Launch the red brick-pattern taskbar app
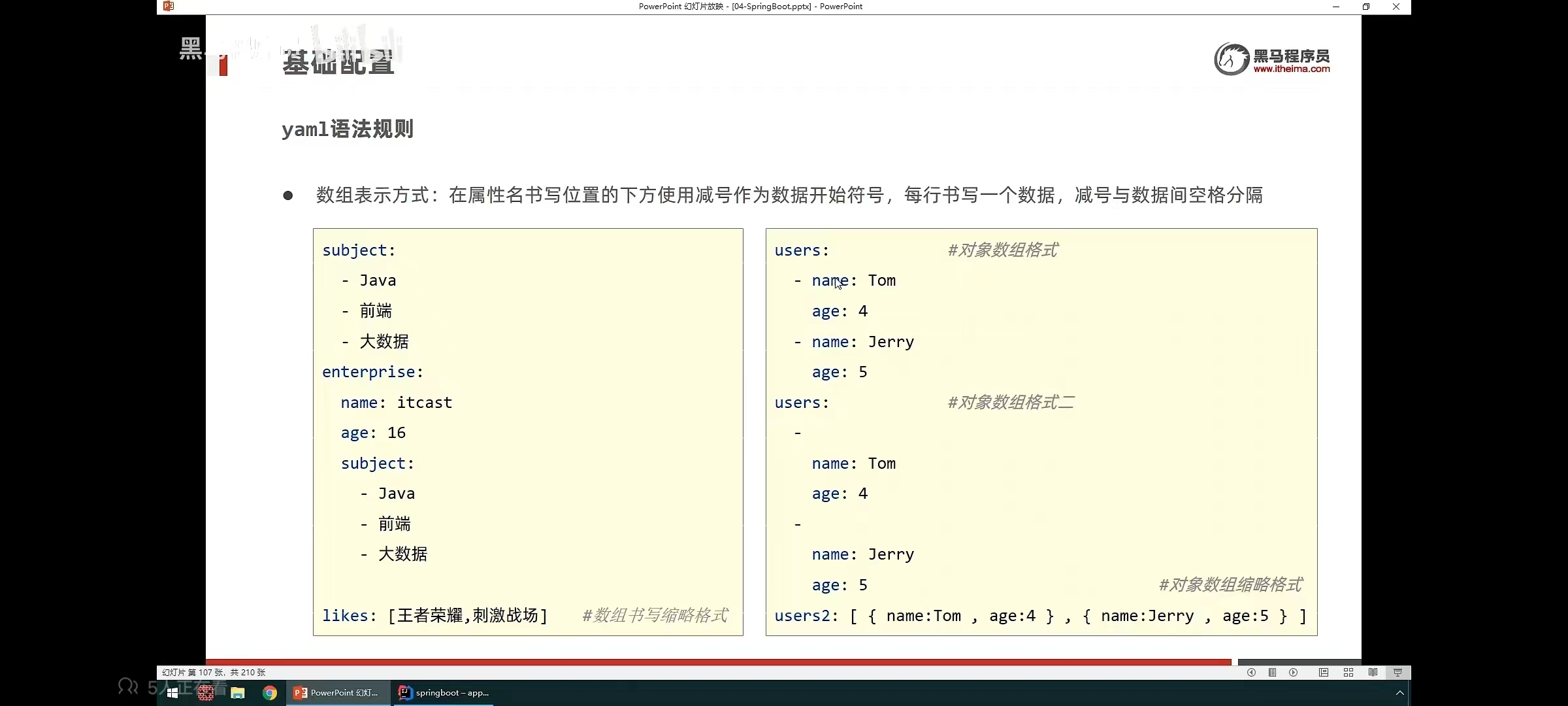Screen dimensions: 1568x706 pos(206,693)
